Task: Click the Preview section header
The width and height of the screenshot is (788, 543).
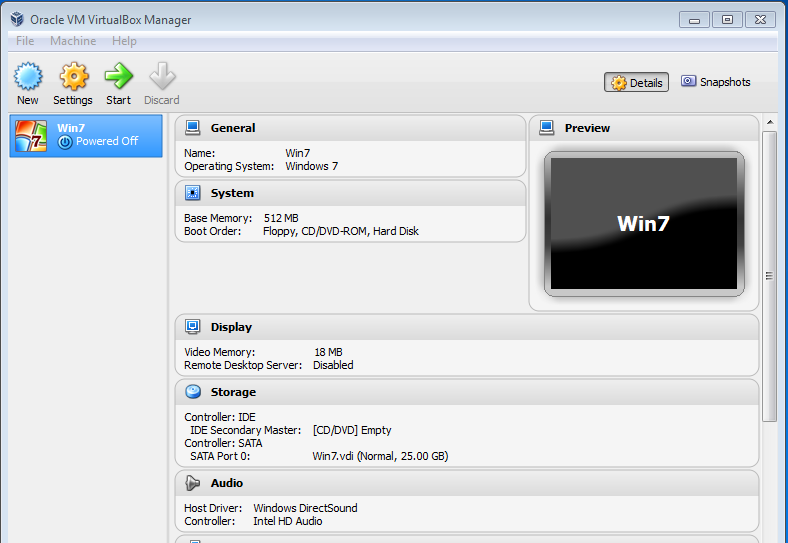Action: point(644,128)
